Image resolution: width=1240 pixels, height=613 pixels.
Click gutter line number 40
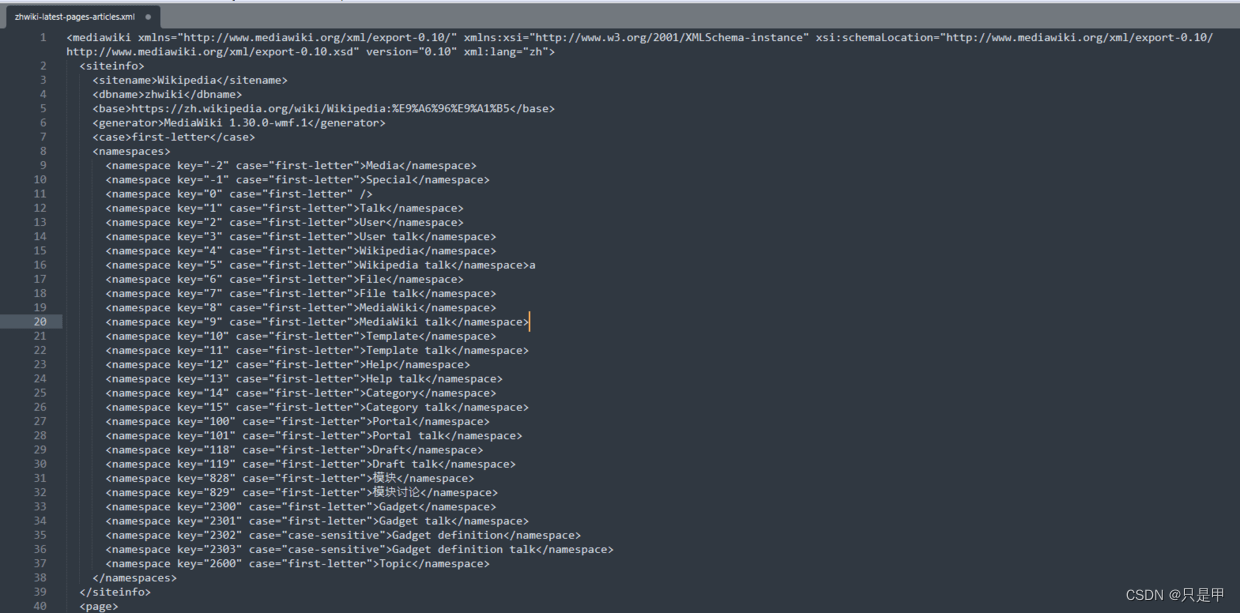click(x=40, y=606)
